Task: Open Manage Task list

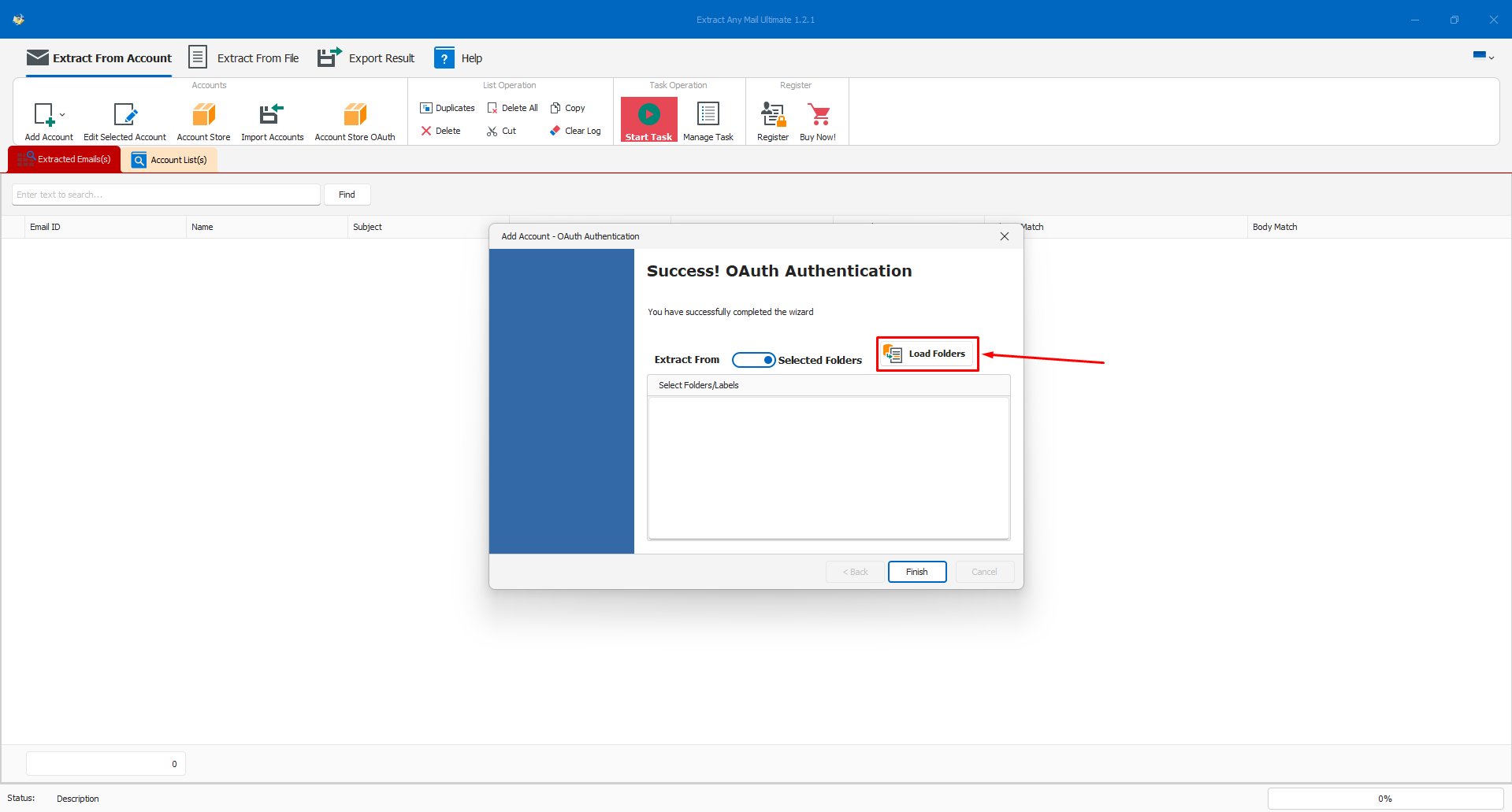Action: (708, 115)
